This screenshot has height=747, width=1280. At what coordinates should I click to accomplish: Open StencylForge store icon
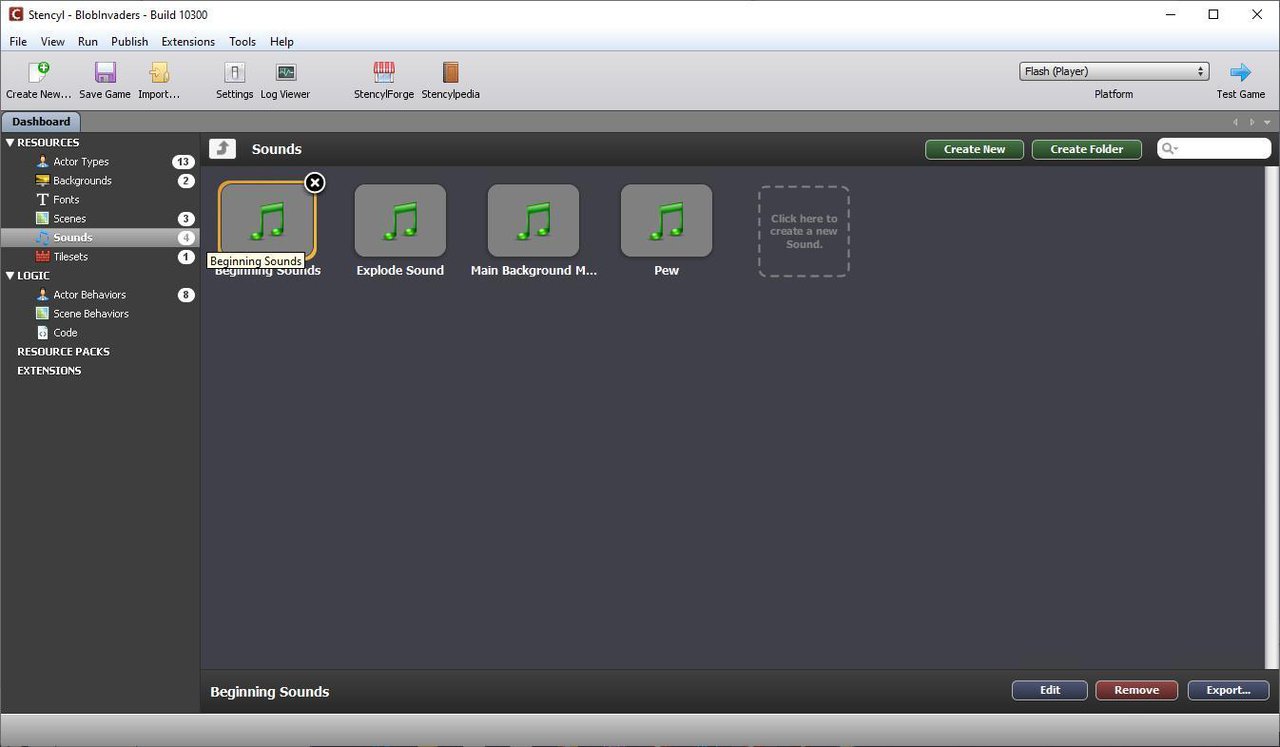pyautogui.click(x=384, y=72)
